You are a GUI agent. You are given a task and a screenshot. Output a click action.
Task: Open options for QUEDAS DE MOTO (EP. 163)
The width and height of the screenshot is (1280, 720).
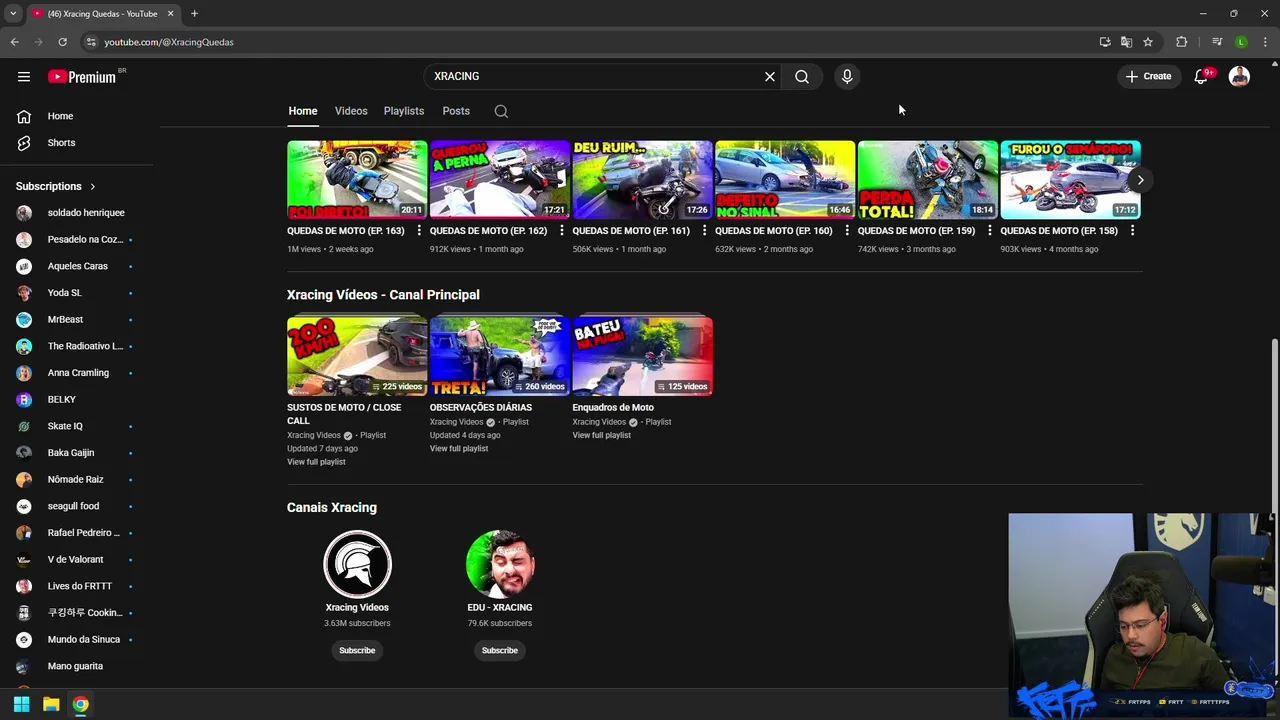pyautogui.click(x=419, y=231)
